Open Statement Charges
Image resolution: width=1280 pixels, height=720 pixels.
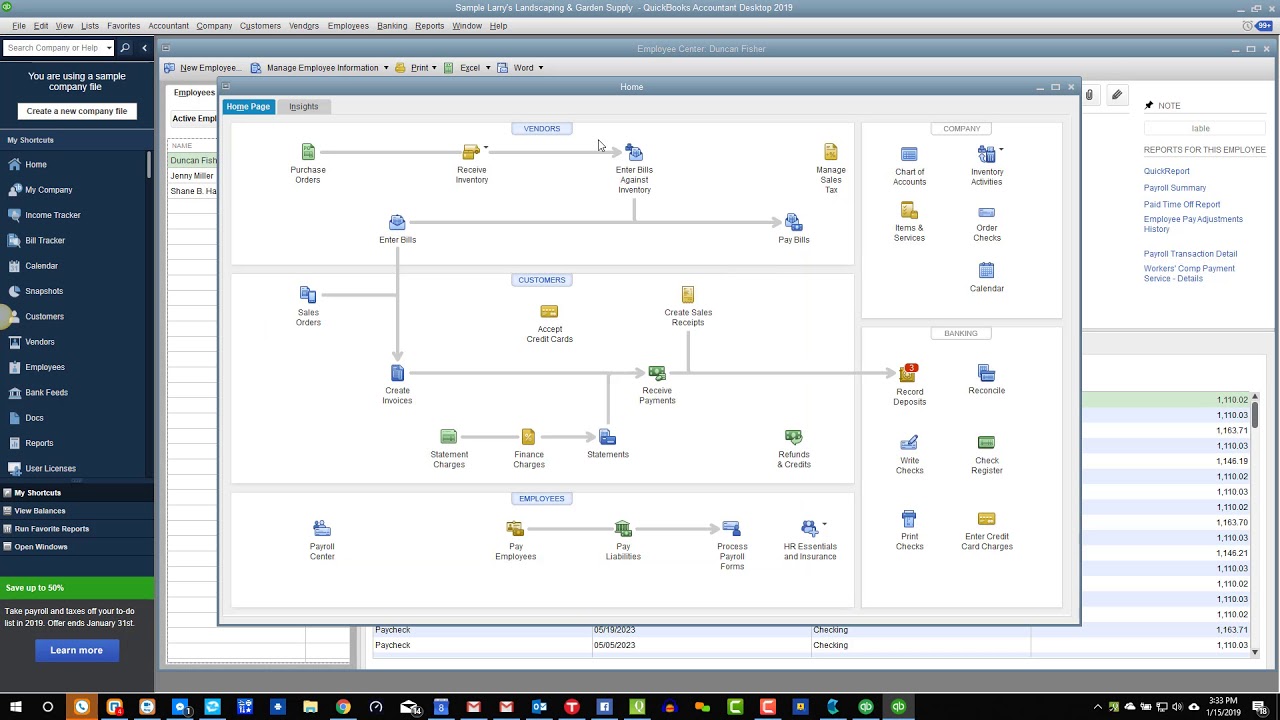point(449,437)
